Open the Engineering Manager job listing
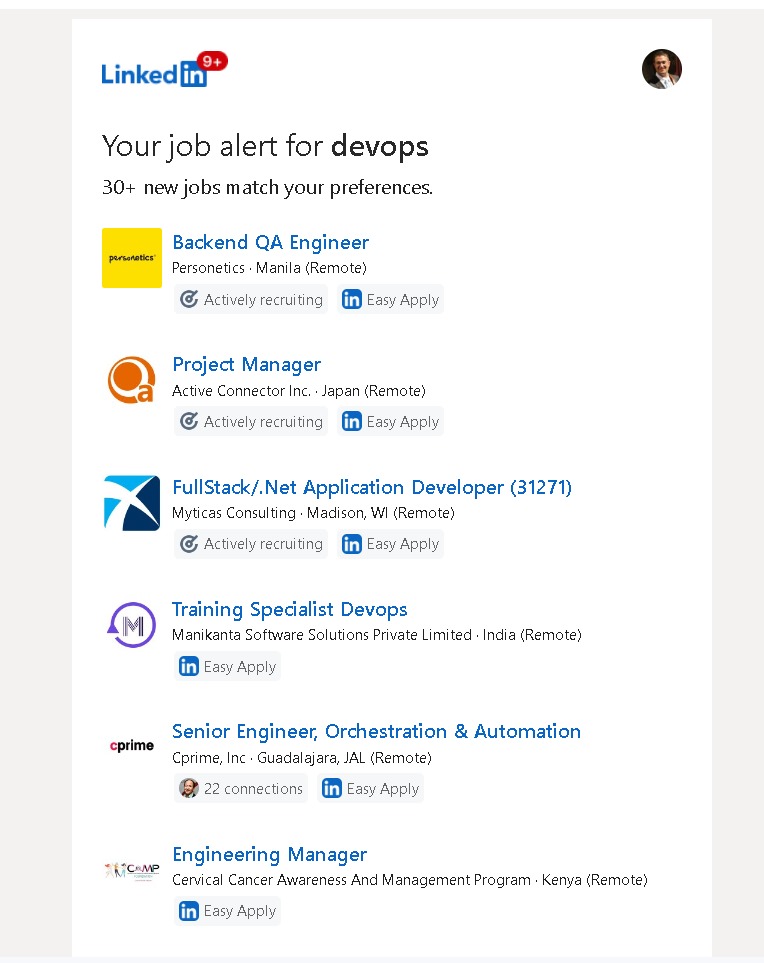764x963 pixels. pyautogui.click(x=270, y=854)
